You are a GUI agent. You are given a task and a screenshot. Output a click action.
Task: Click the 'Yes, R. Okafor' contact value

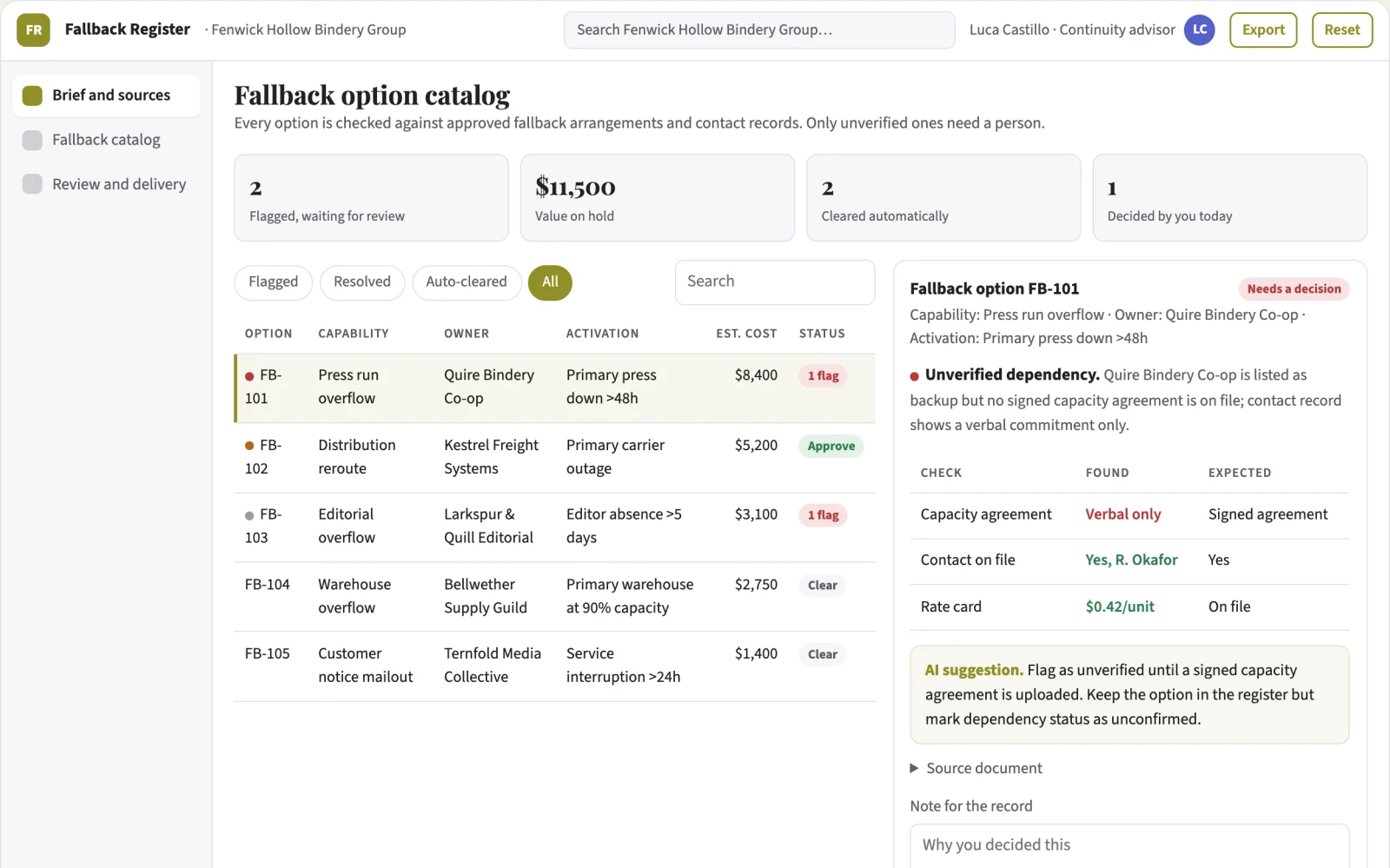point(1131,560)
